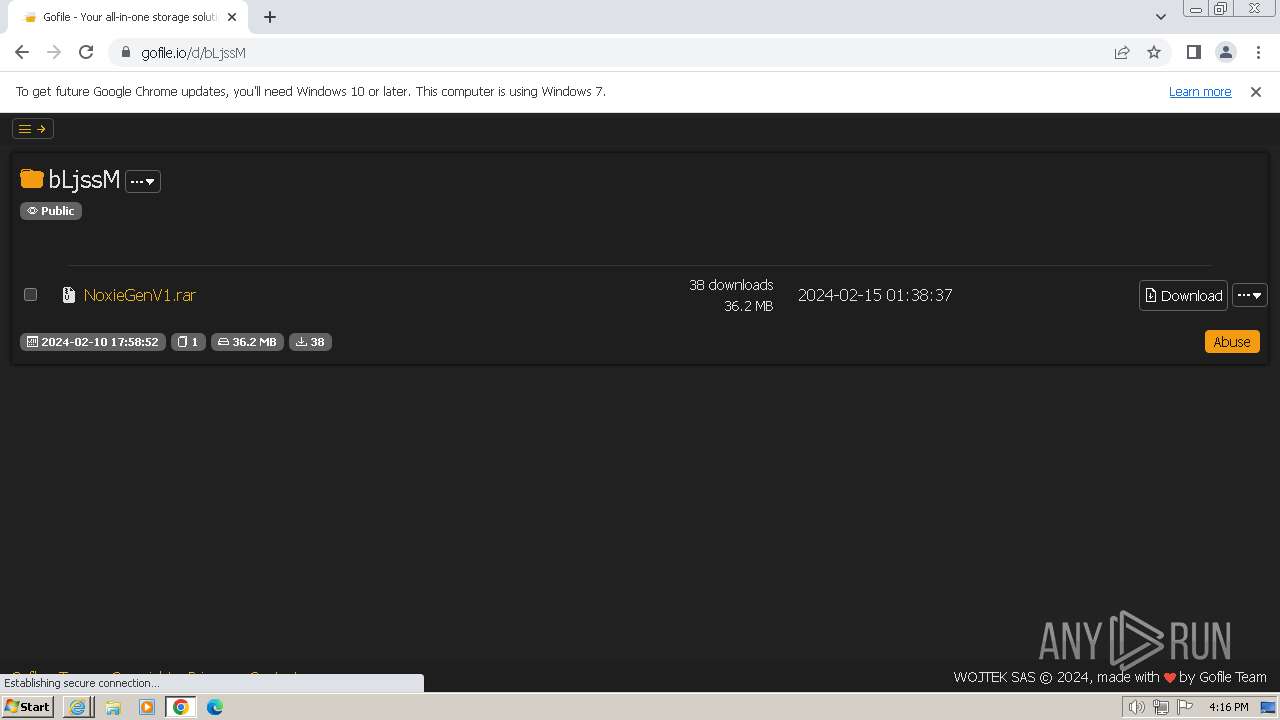The image size is (1280, 720).
Task: Click the archive file icon
Action: (x=68, y=295)
